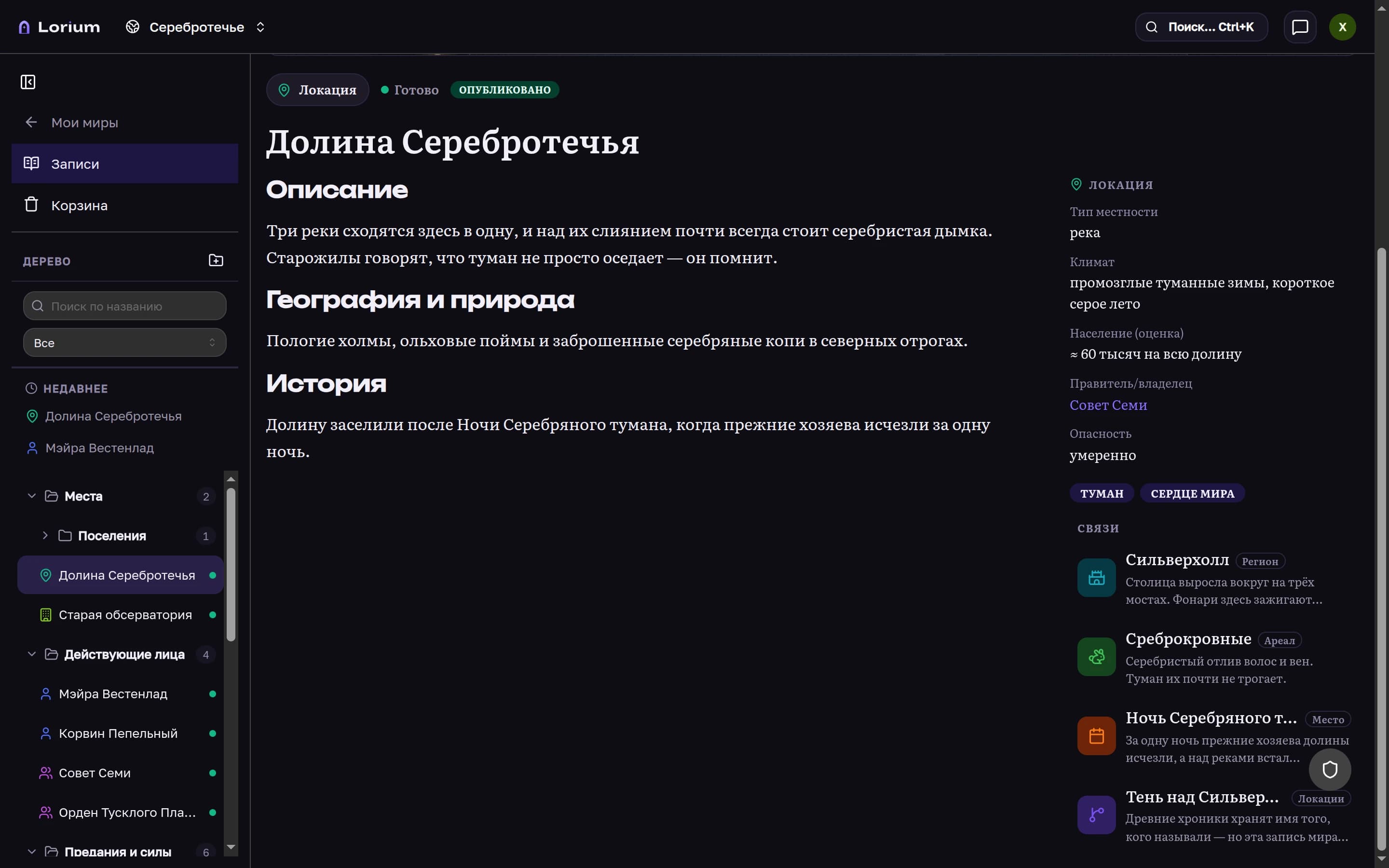Open Корзина in the sidebar
1389x868 pixels.
coord(124,205)
